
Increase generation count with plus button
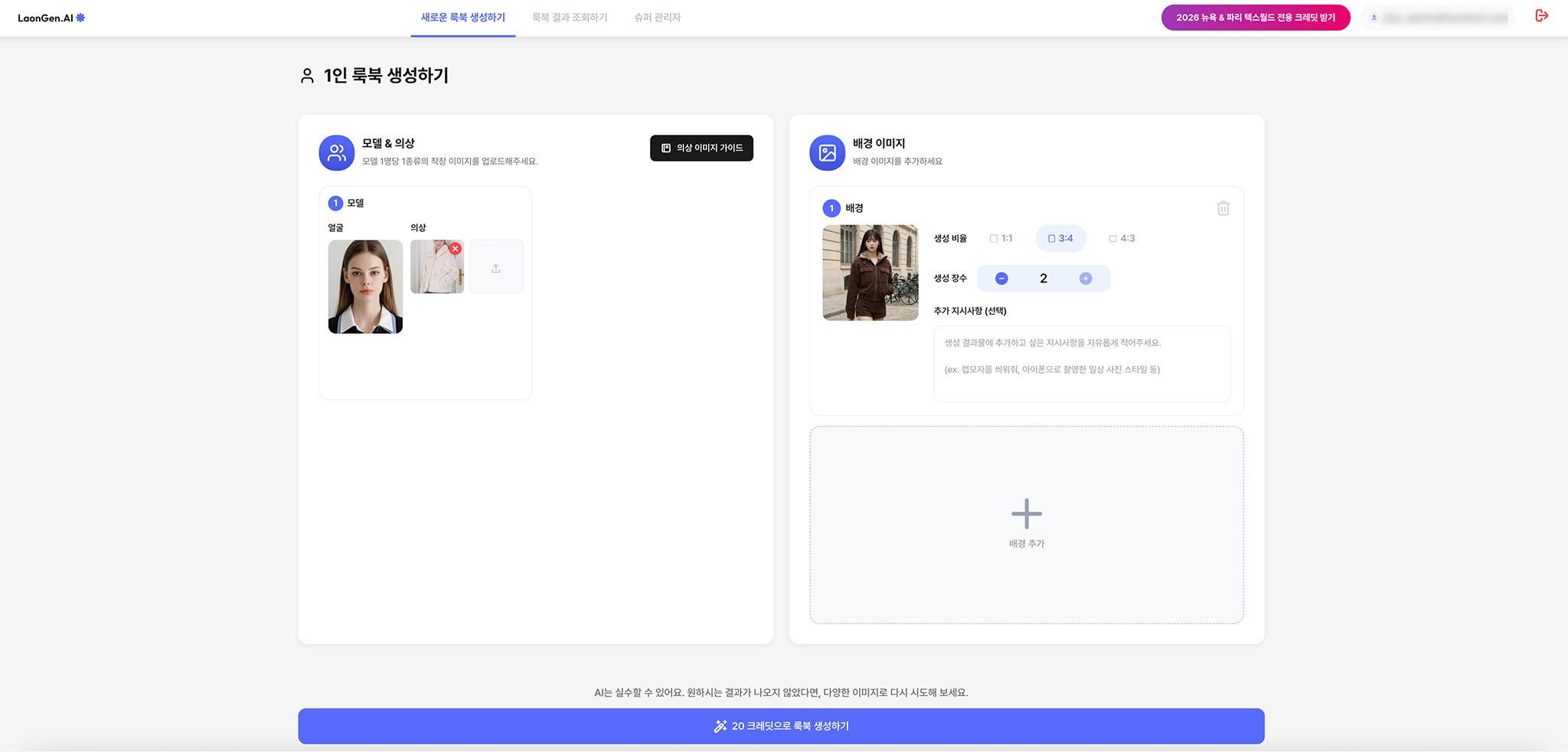(x=1086, y=279)
